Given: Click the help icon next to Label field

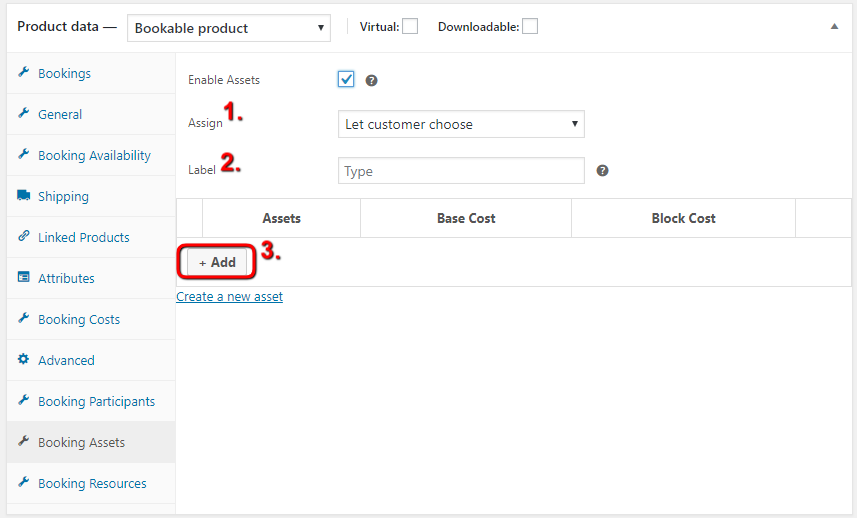Looking at the screenshot, I should (602, 170).
